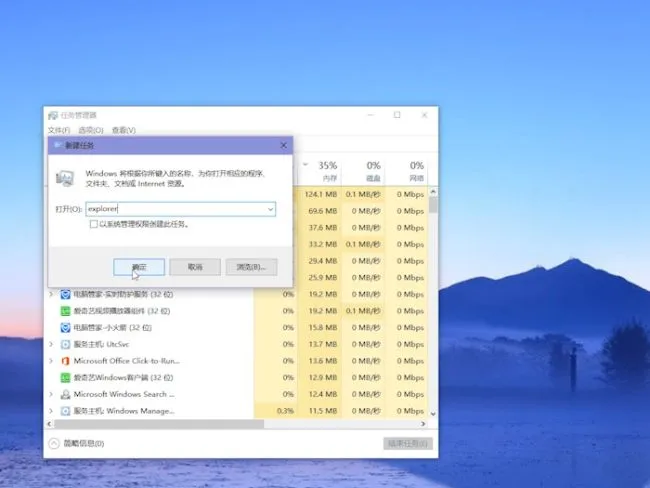
Task: Click the vertical scrollbar up arrow
Action: coord(433,192)
